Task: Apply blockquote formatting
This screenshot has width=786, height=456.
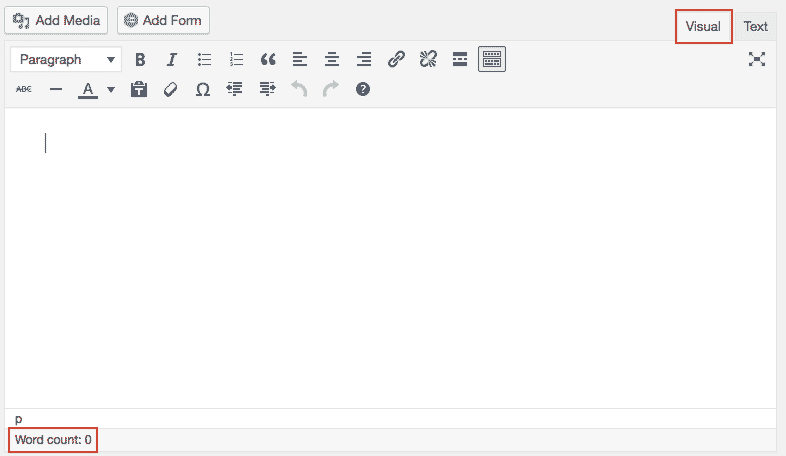Action: tap(268, 60)
